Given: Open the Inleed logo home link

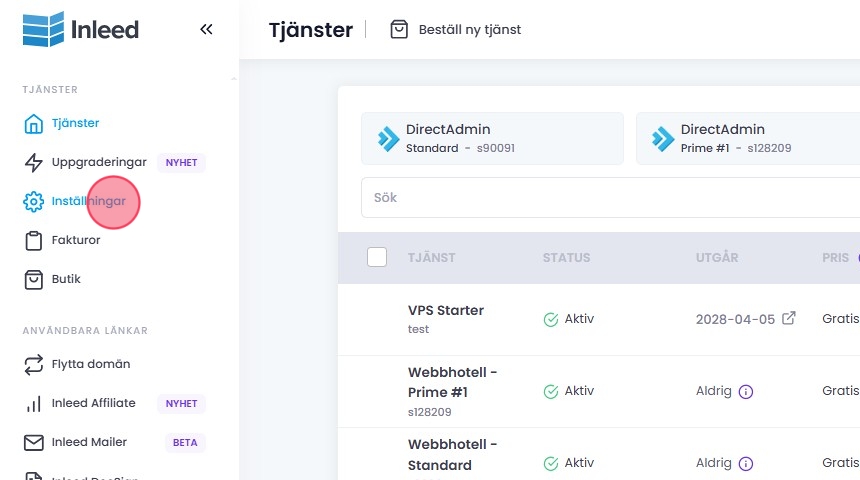Looking at the screenshot, I should [x=81, y=30].
